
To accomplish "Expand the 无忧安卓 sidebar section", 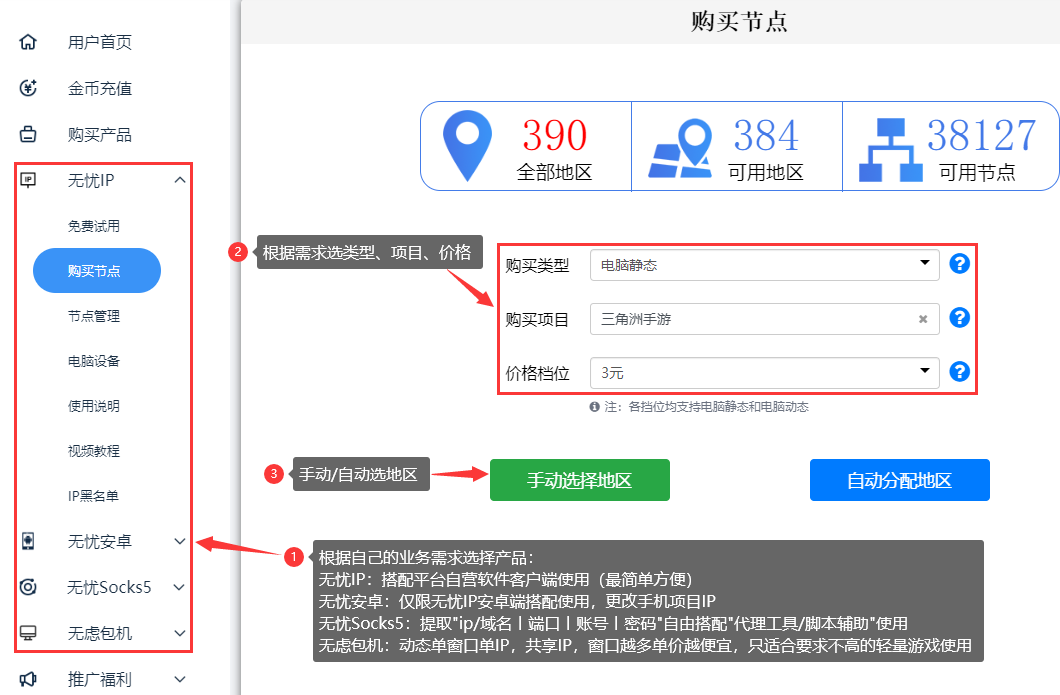I will click(180, 541).
